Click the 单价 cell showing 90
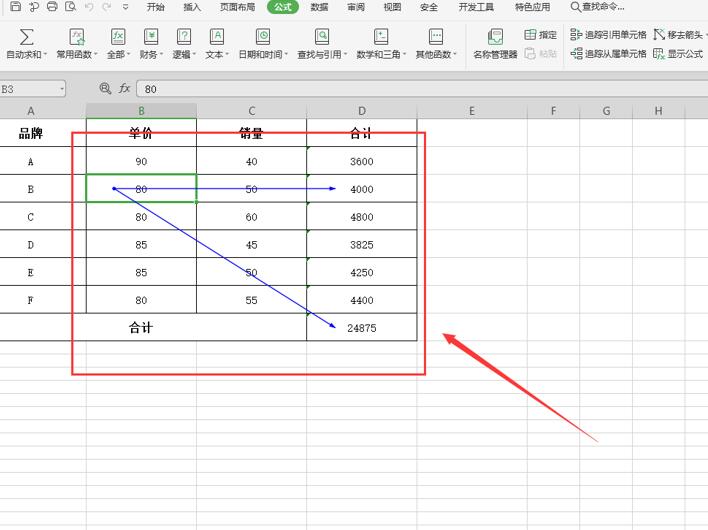The image size is (708, 530). (141, 161)
